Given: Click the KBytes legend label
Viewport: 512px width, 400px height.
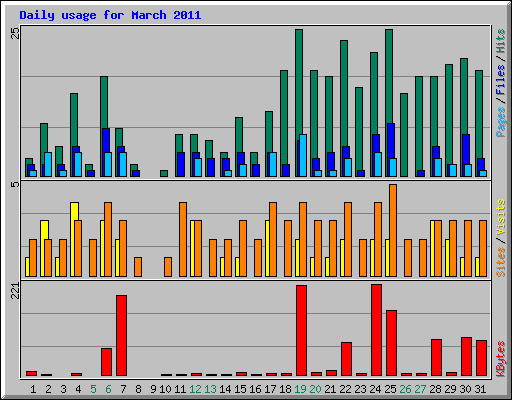Looking at the screenshot, I should coord(500,359).
